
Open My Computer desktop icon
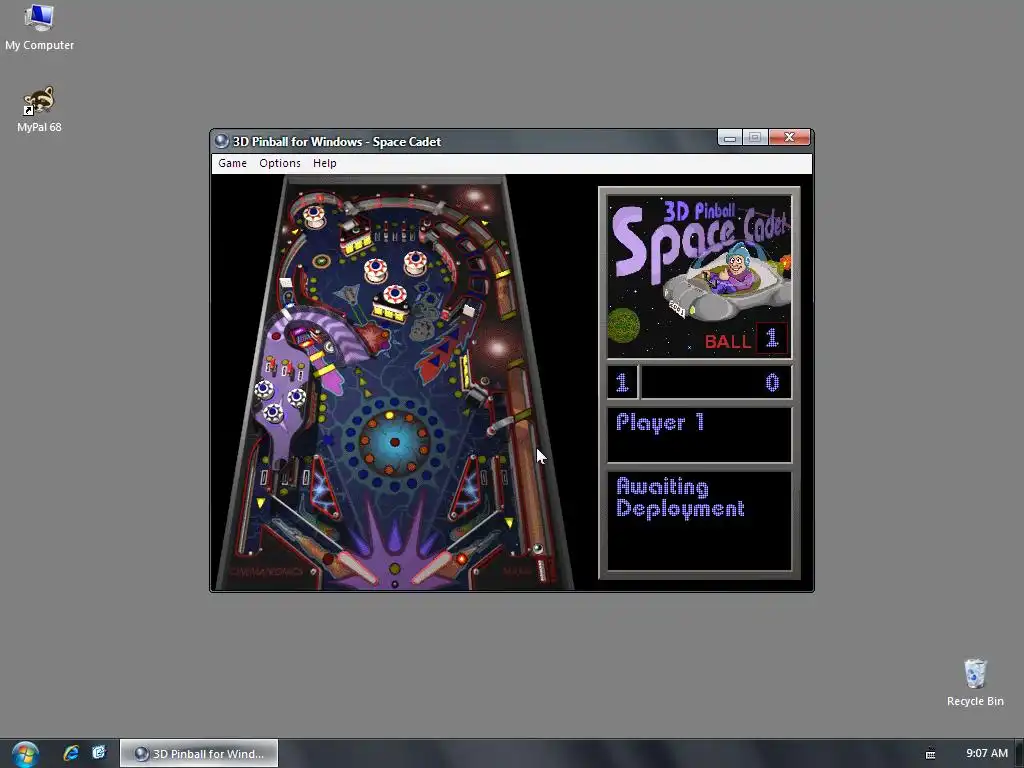[39, 27]
